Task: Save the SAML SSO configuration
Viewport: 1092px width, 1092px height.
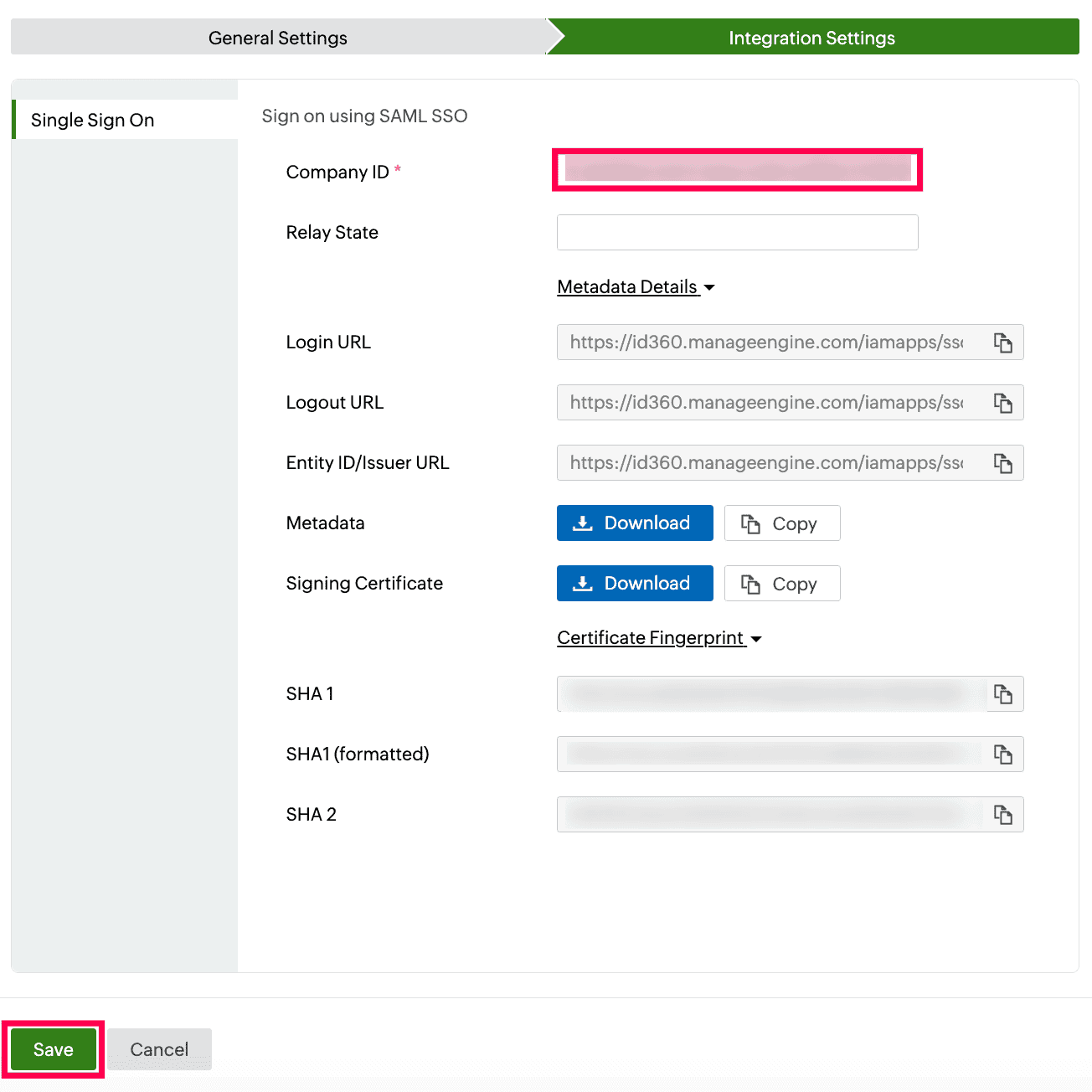Action: coord(53,1048)
